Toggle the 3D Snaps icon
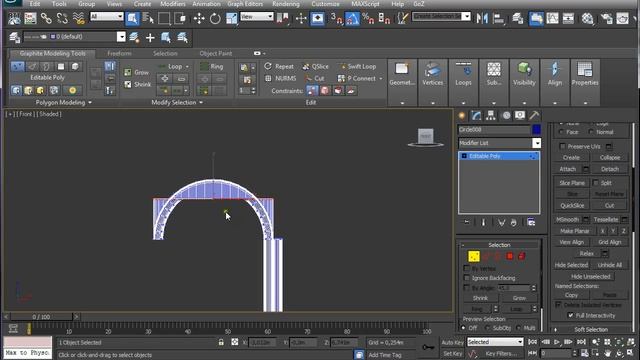 click(x=336, y=18)
